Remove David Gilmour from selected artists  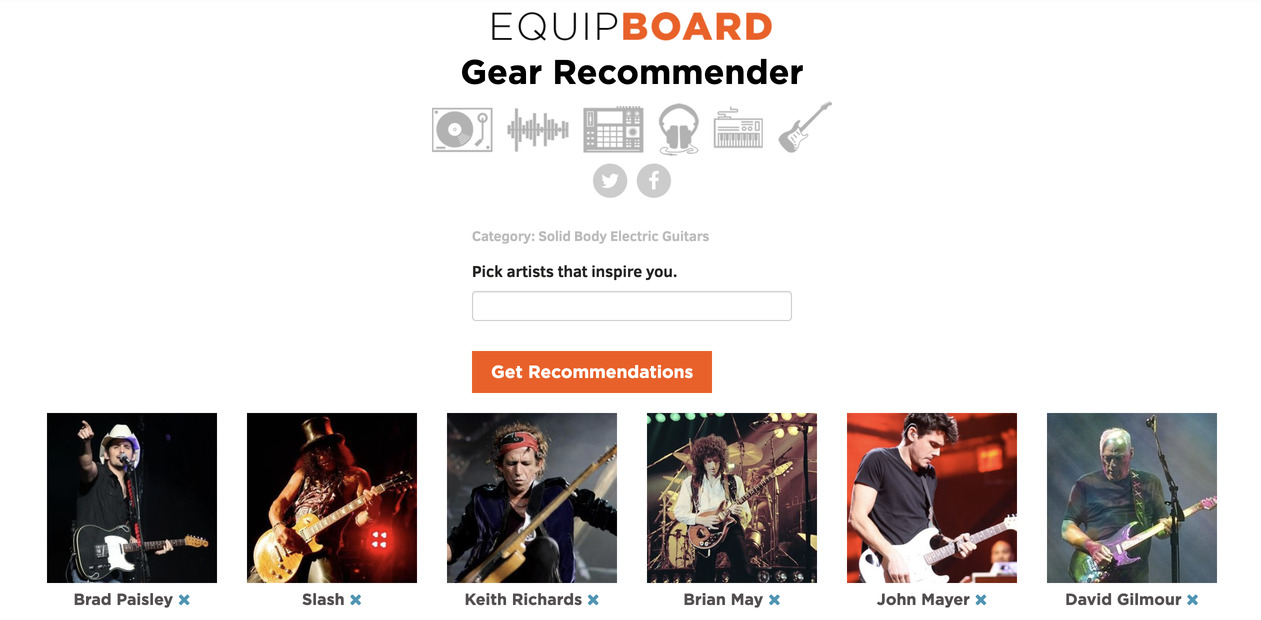[x=1192, y=600]
